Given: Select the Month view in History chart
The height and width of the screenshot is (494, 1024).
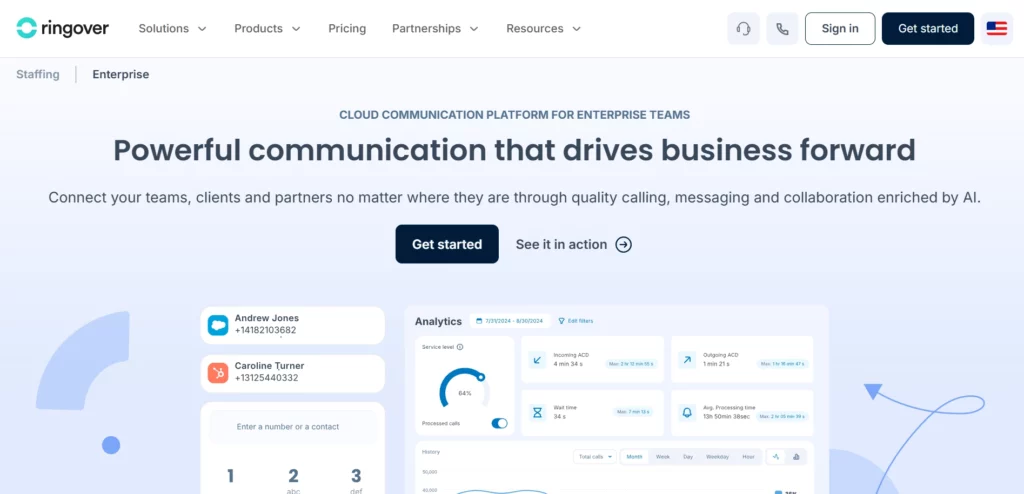Looking at the screenshot, I should (x=634, y=457).
